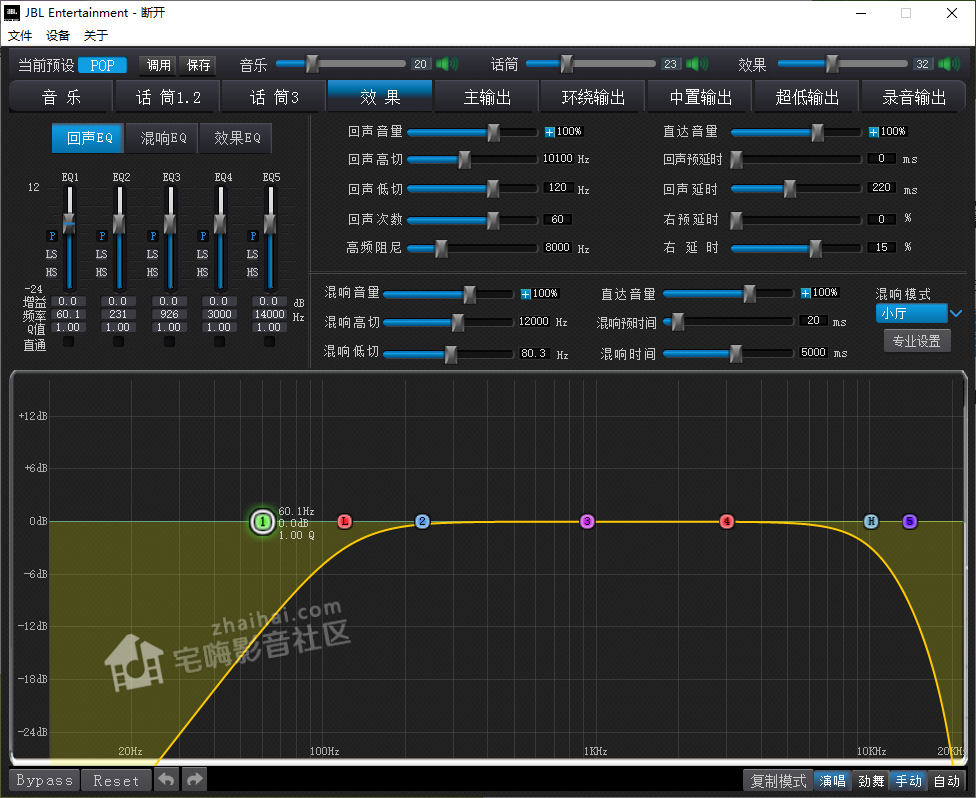Click the 音乐 master volume slider
This screenshot has width=976, height=798.
(340, 63)
